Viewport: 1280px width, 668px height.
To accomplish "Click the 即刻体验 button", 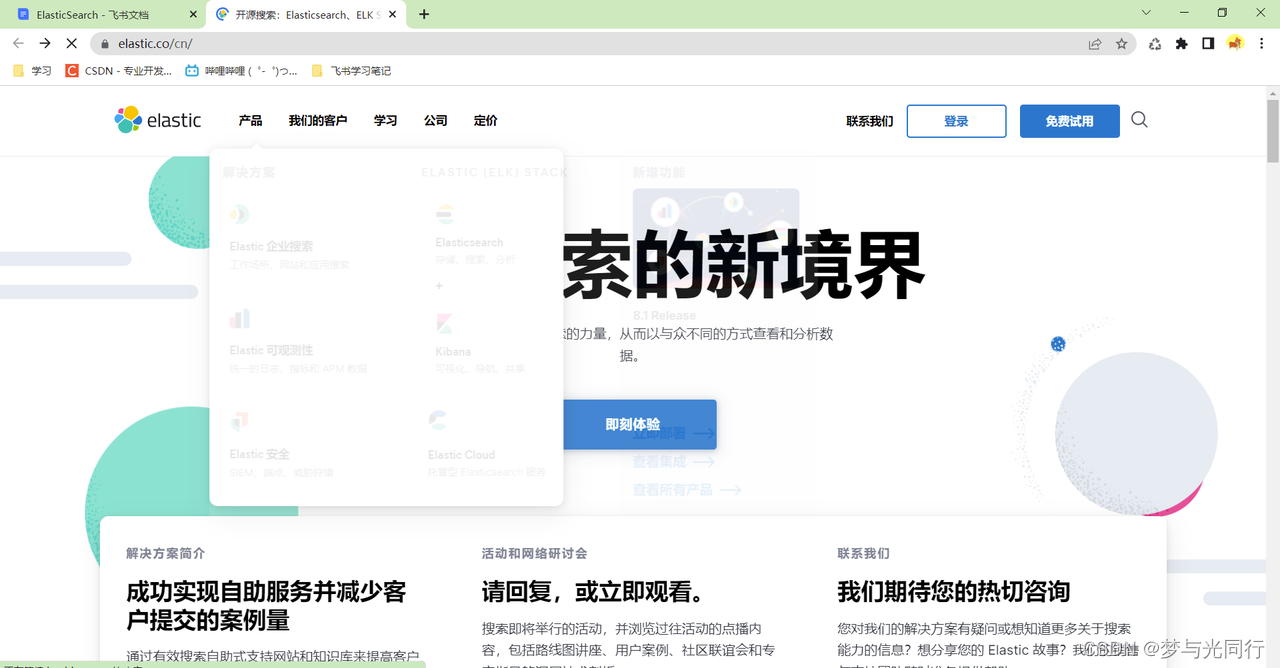I will 640,424.
